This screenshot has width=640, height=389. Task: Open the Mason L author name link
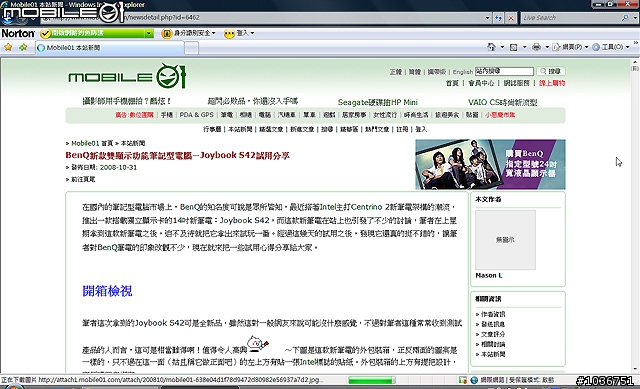point(489,276)
